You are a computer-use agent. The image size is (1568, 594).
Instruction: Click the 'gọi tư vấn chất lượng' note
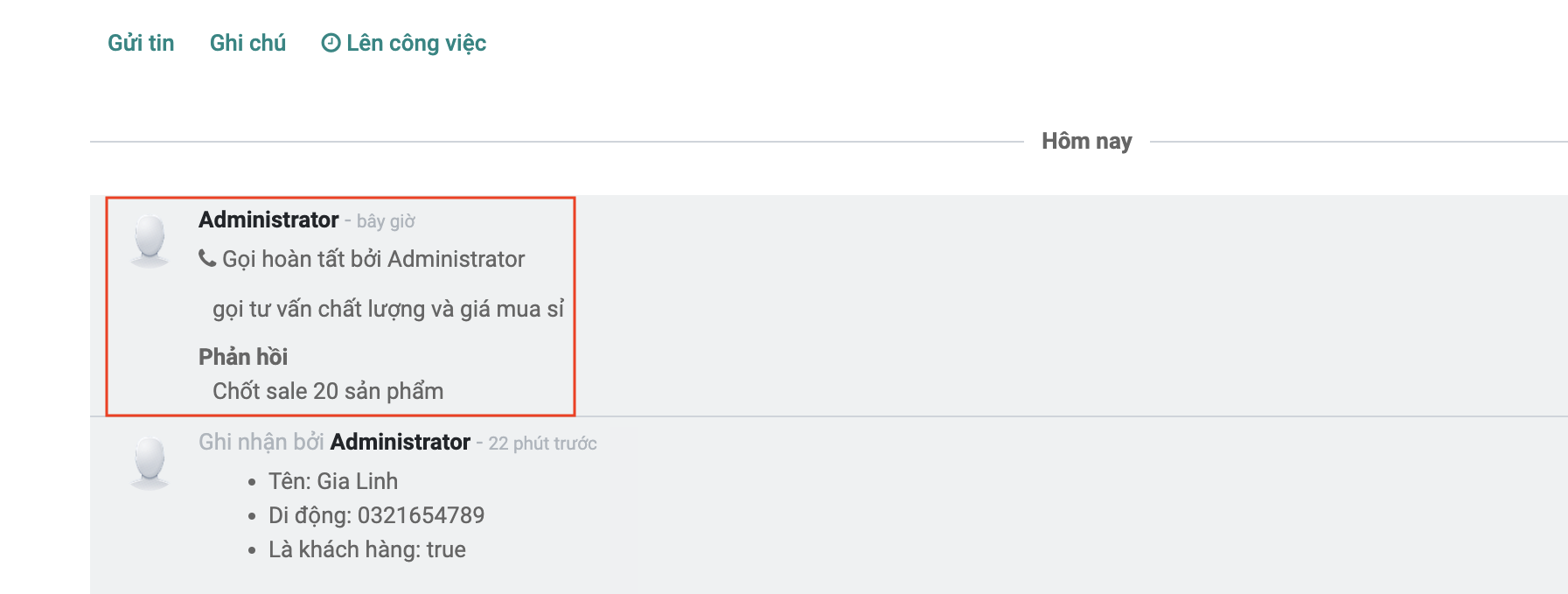click(x=388, y=309)
